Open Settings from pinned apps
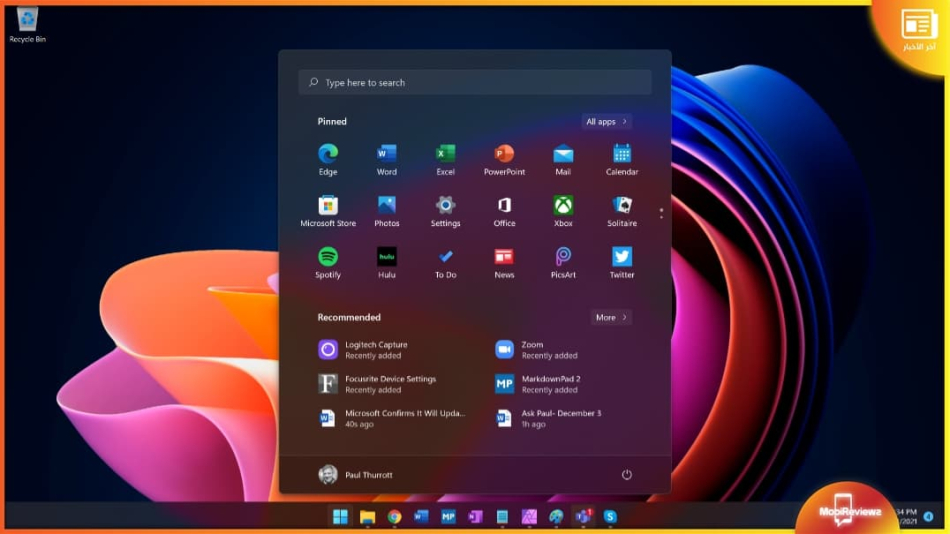 tap(445, 212)
